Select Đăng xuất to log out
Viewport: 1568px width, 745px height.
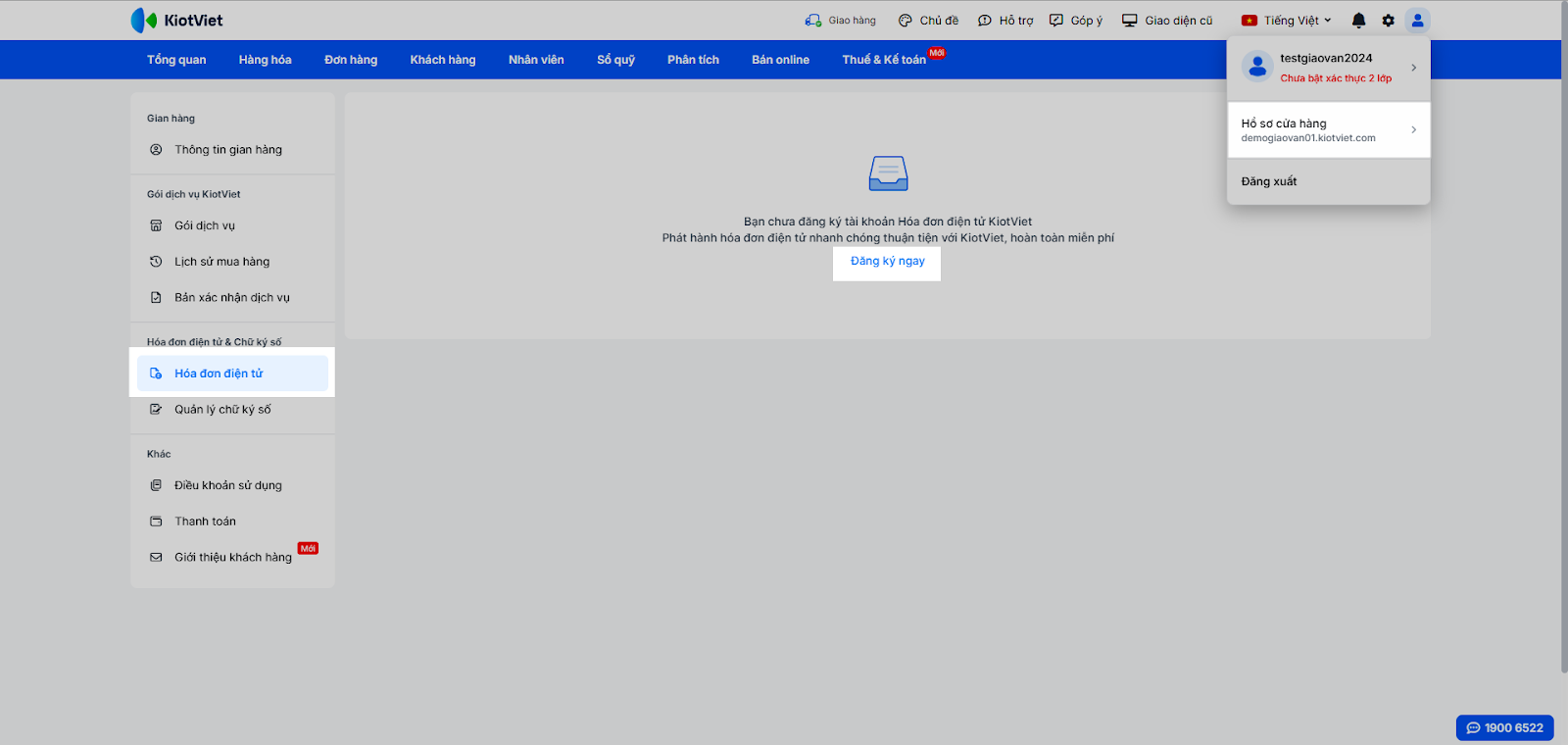[1269, 181]
